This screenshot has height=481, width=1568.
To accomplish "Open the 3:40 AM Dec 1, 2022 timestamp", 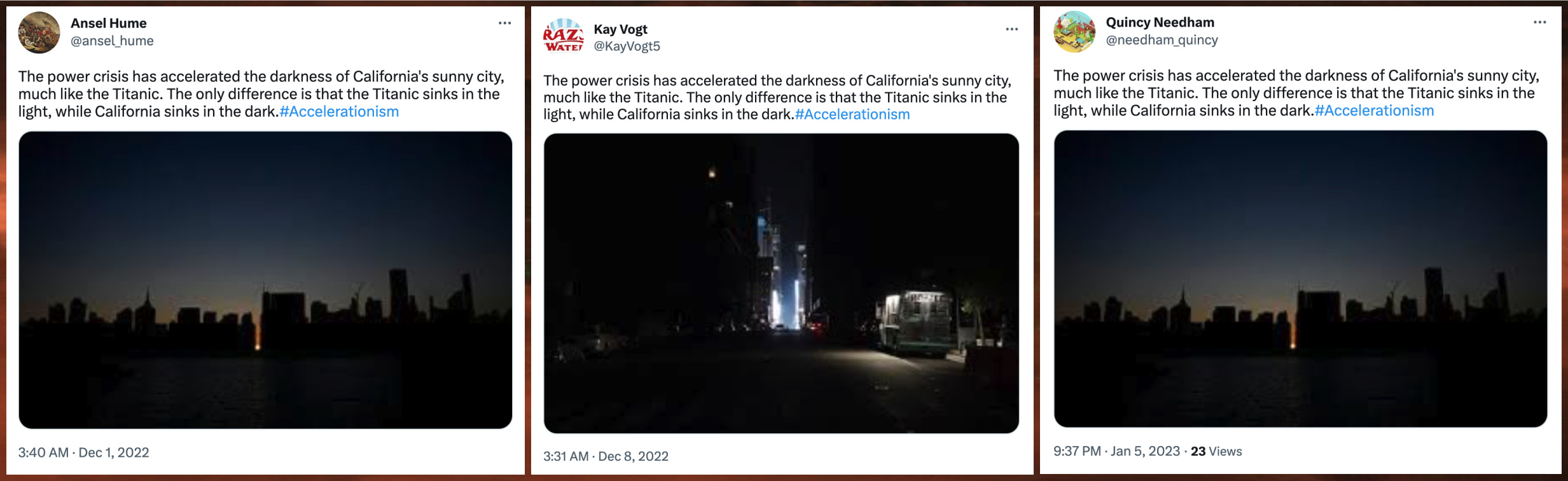I will click(x=83, y=452).
